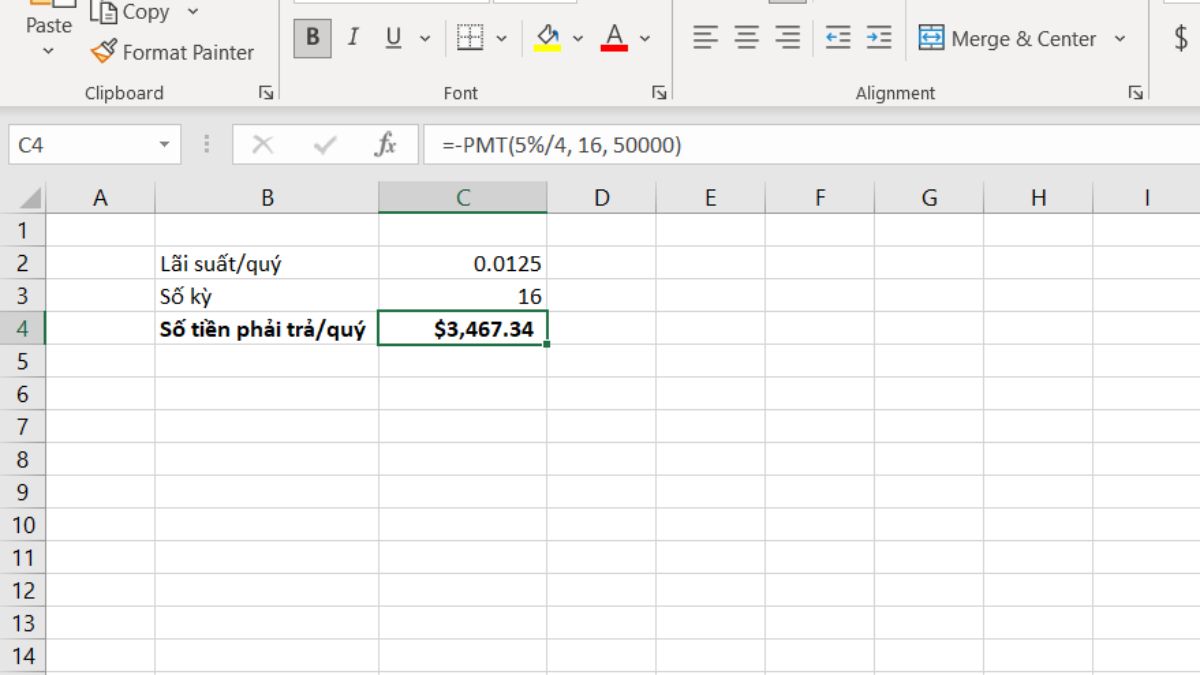
Task: Open font color dropdown arrow
Action: pyautogui.click(x=645, y=39)
